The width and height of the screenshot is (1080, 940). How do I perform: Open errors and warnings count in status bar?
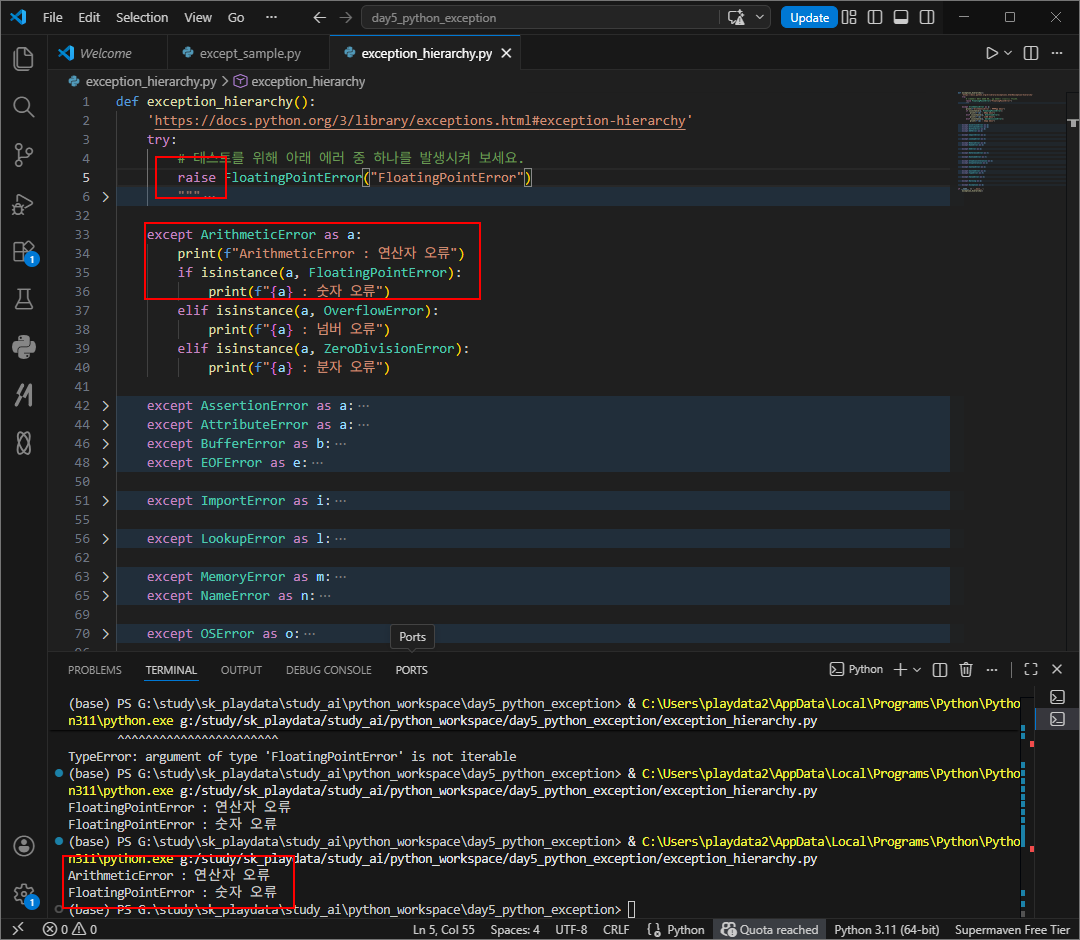70,929
